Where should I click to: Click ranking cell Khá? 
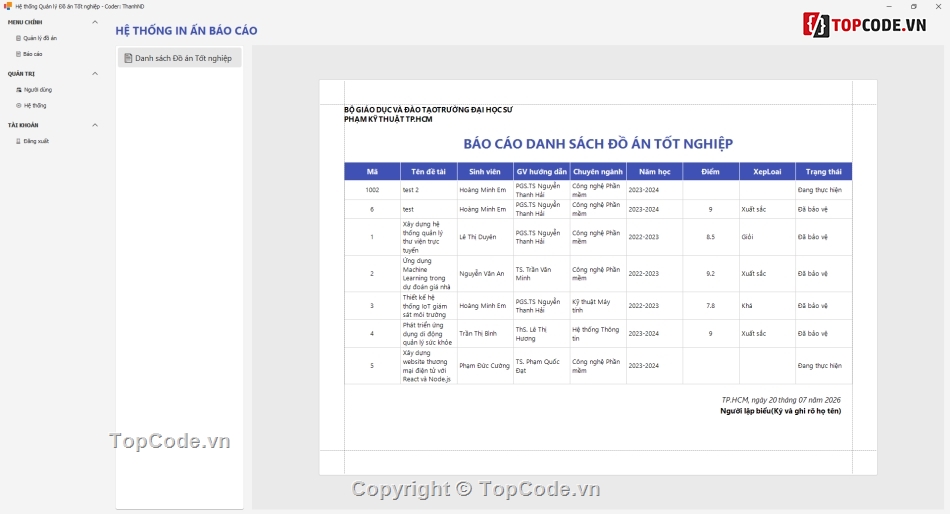click(767, 306)
